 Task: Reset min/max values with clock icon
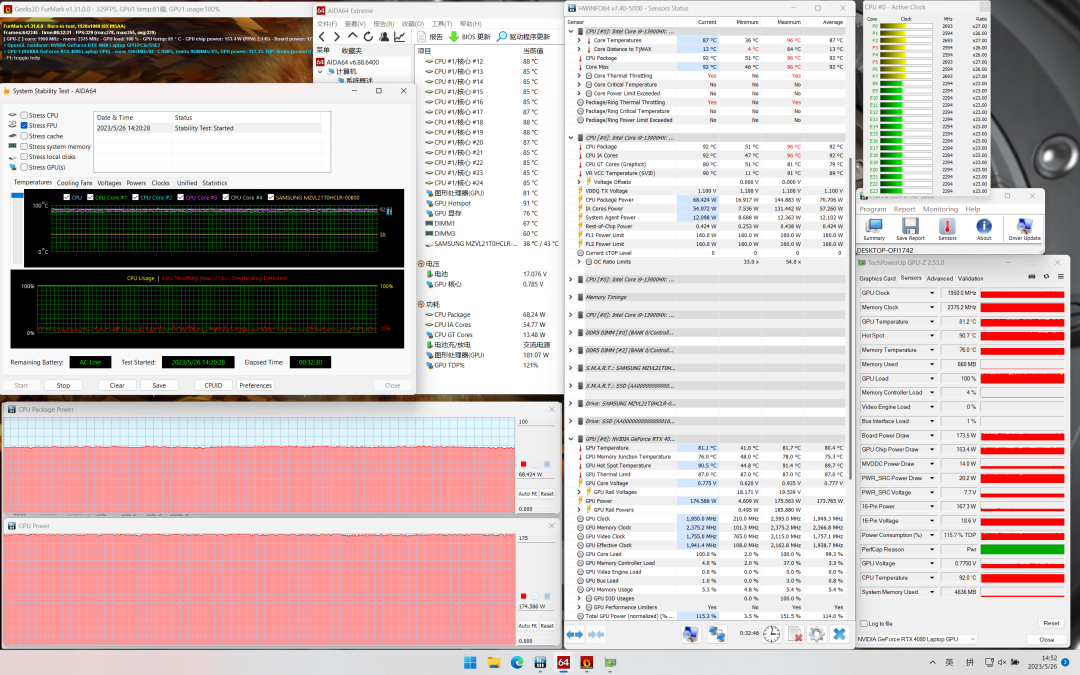coord(772,634)
